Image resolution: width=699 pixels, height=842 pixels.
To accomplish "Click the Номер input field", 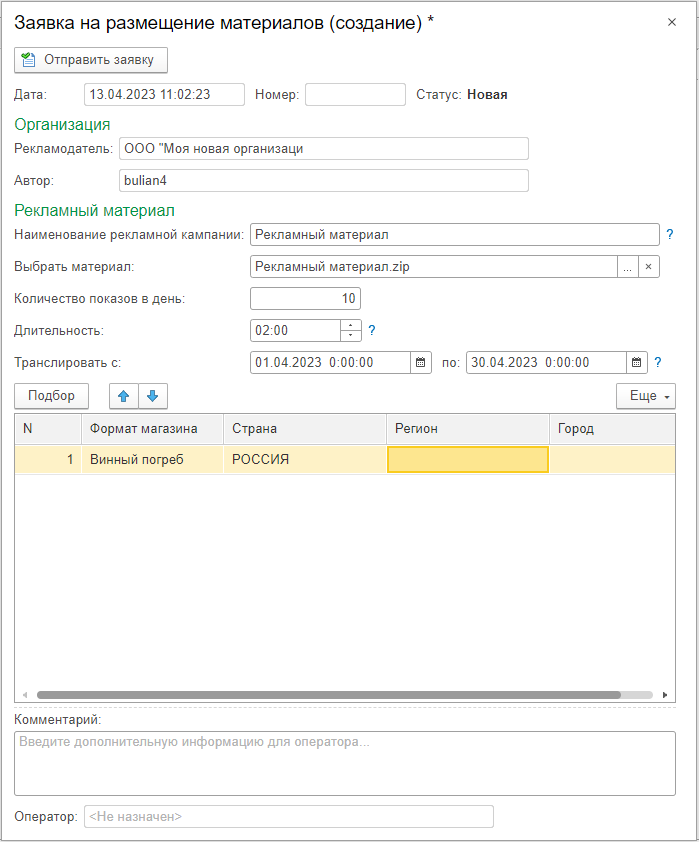I will (355, 95).
